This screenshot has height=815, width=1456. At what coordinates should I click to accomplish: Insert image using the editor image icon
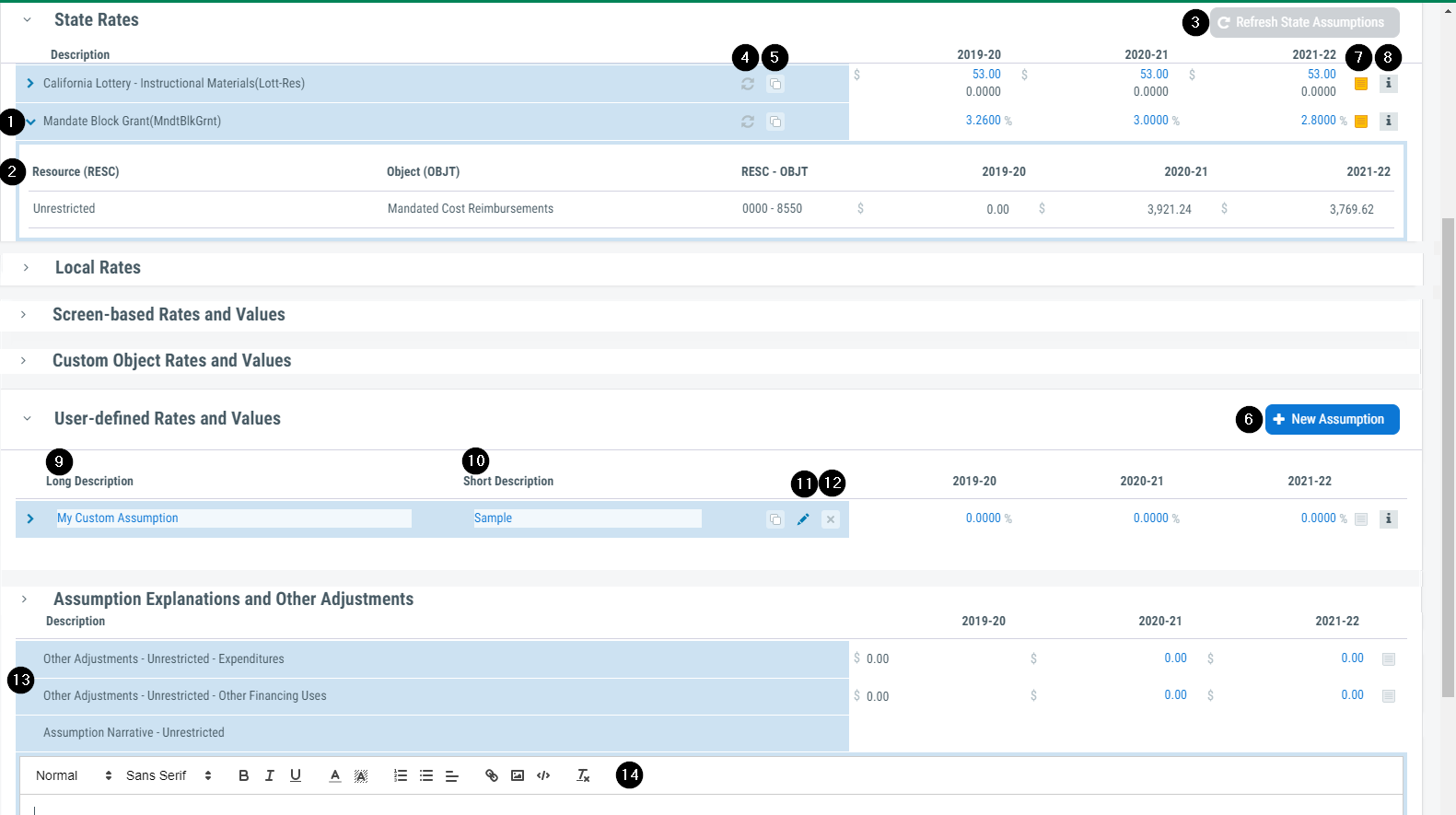(518, 775)
